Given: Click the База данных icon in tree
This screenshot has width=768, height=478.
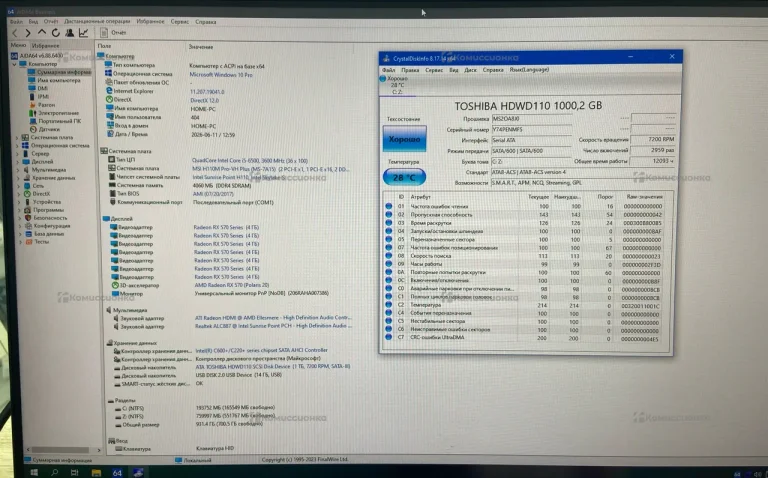Looking at the screenshot, I should point(29,234).
